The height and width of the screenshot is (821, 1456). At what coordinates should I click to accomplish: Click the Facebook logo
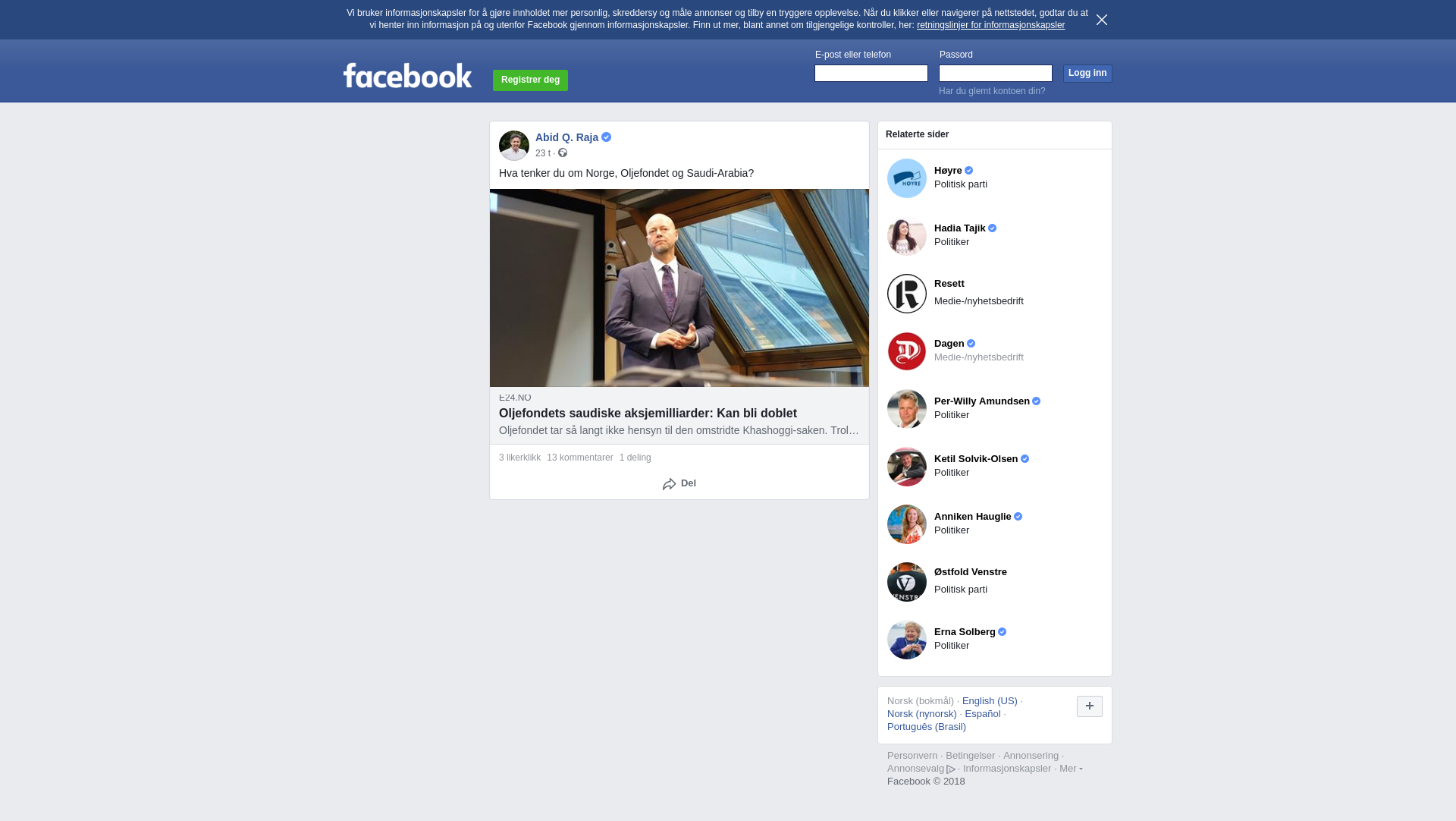[407, 75]
